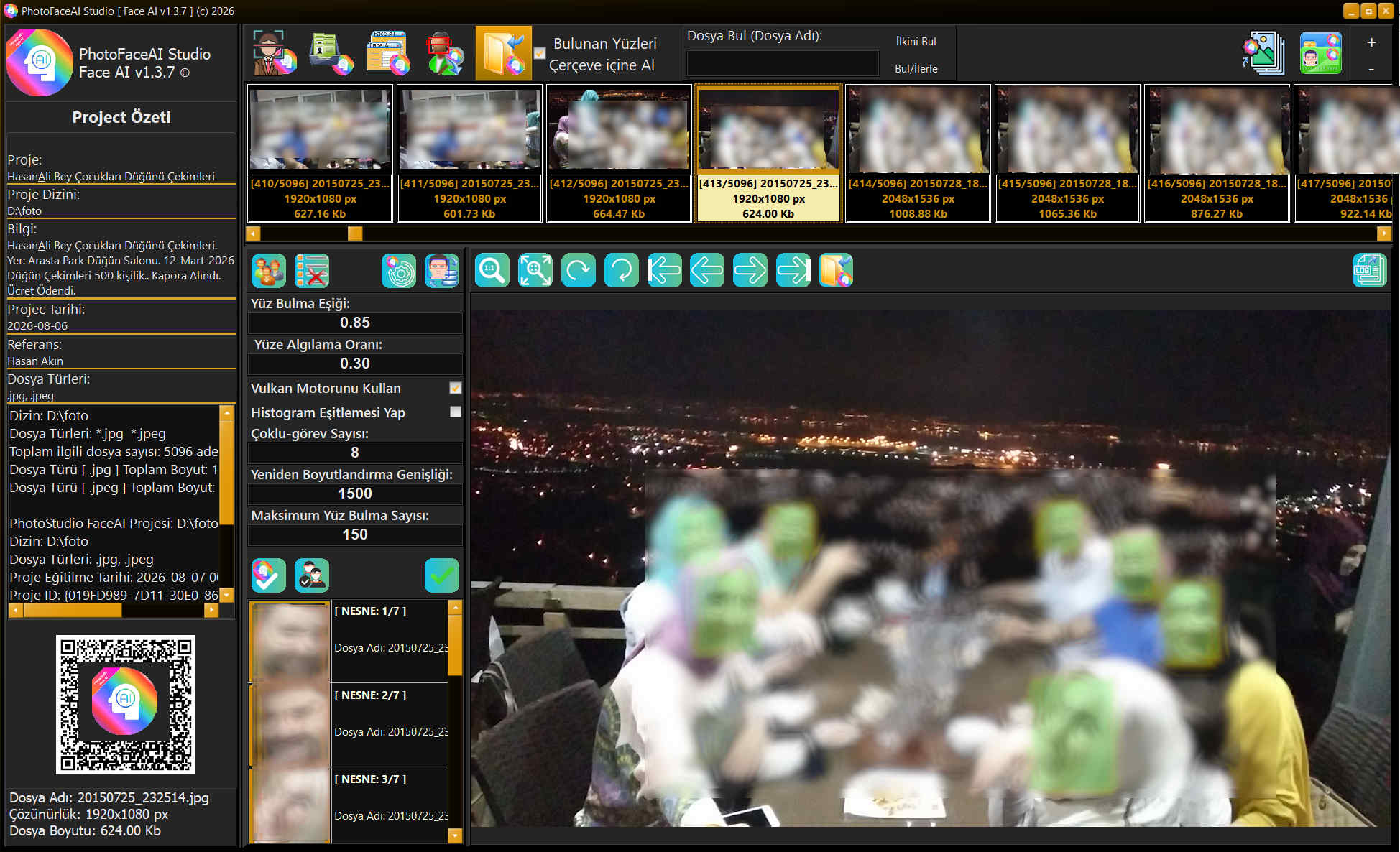This screenshot has height=852, width=1400.
Task: Click the İlkini Bul button
Action: 916,42
